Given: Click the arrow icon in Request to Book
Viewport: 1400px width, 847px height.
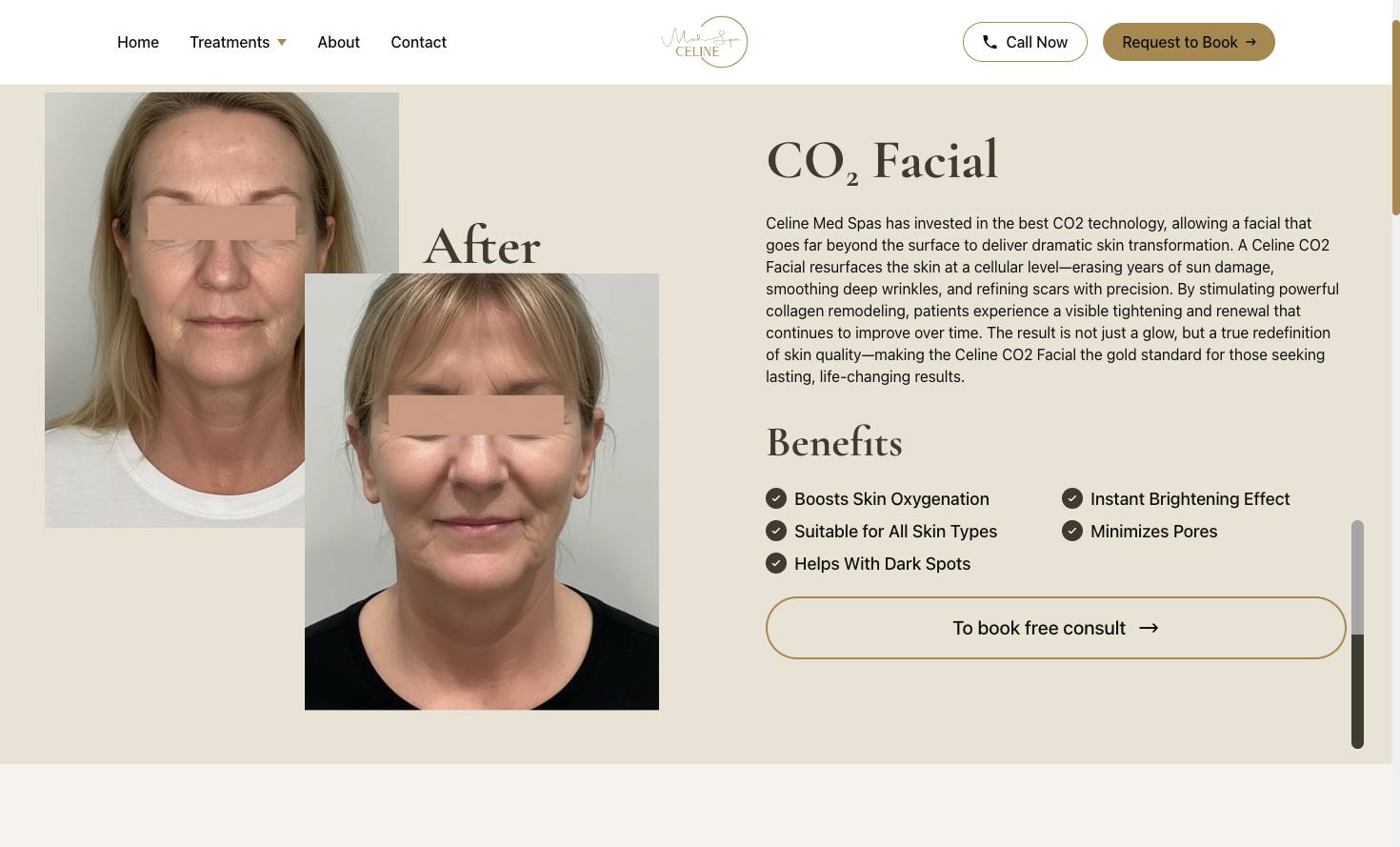Looking at the screenshot, I should tap(1250, 42).
